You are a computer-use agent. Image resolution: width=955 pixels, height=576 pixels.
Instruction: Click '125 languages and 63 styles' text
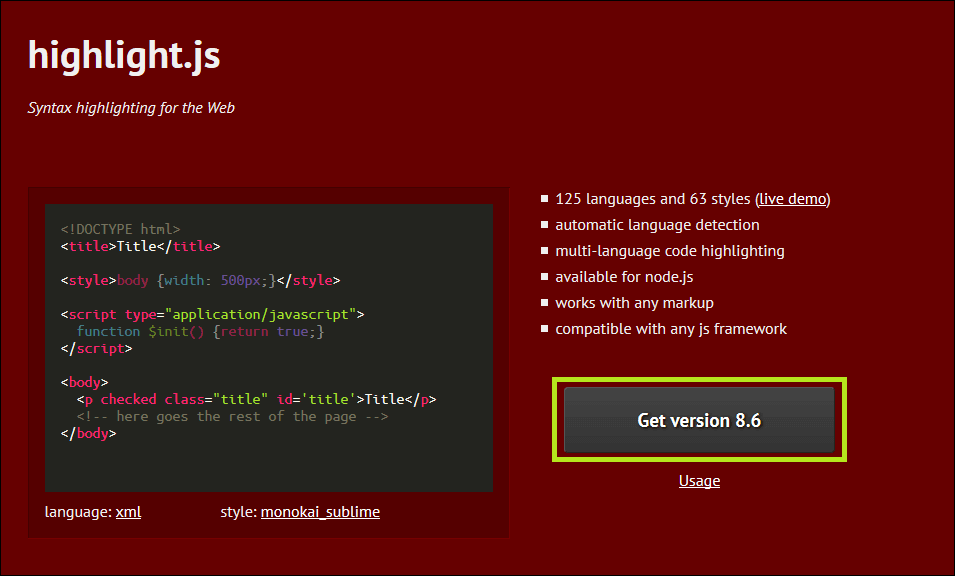click(x=653, y=199)
